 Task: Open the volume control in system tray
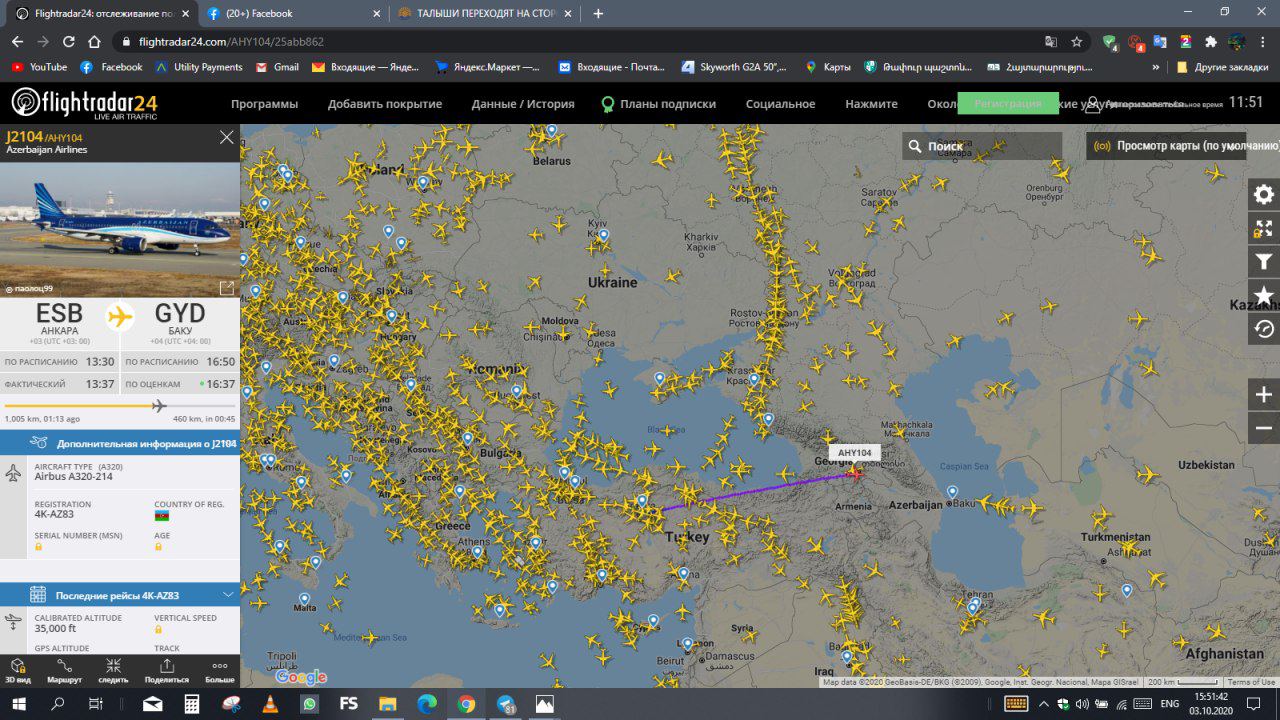(1081, 704)
